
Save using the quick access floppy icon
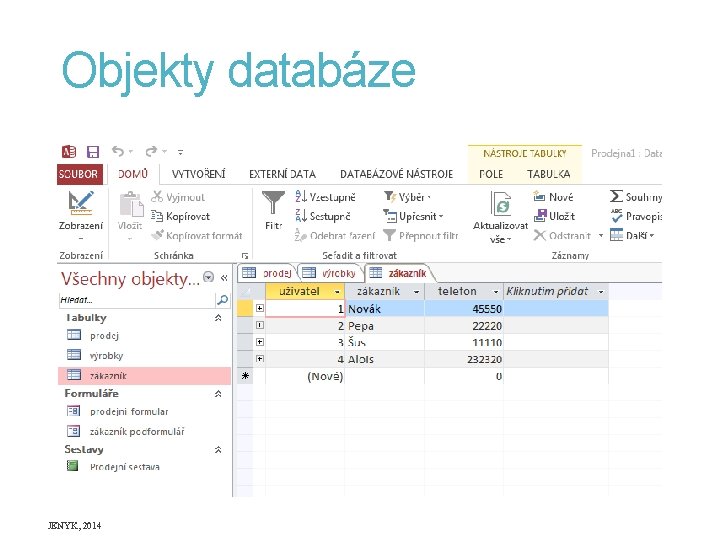[x=93, y=152]
